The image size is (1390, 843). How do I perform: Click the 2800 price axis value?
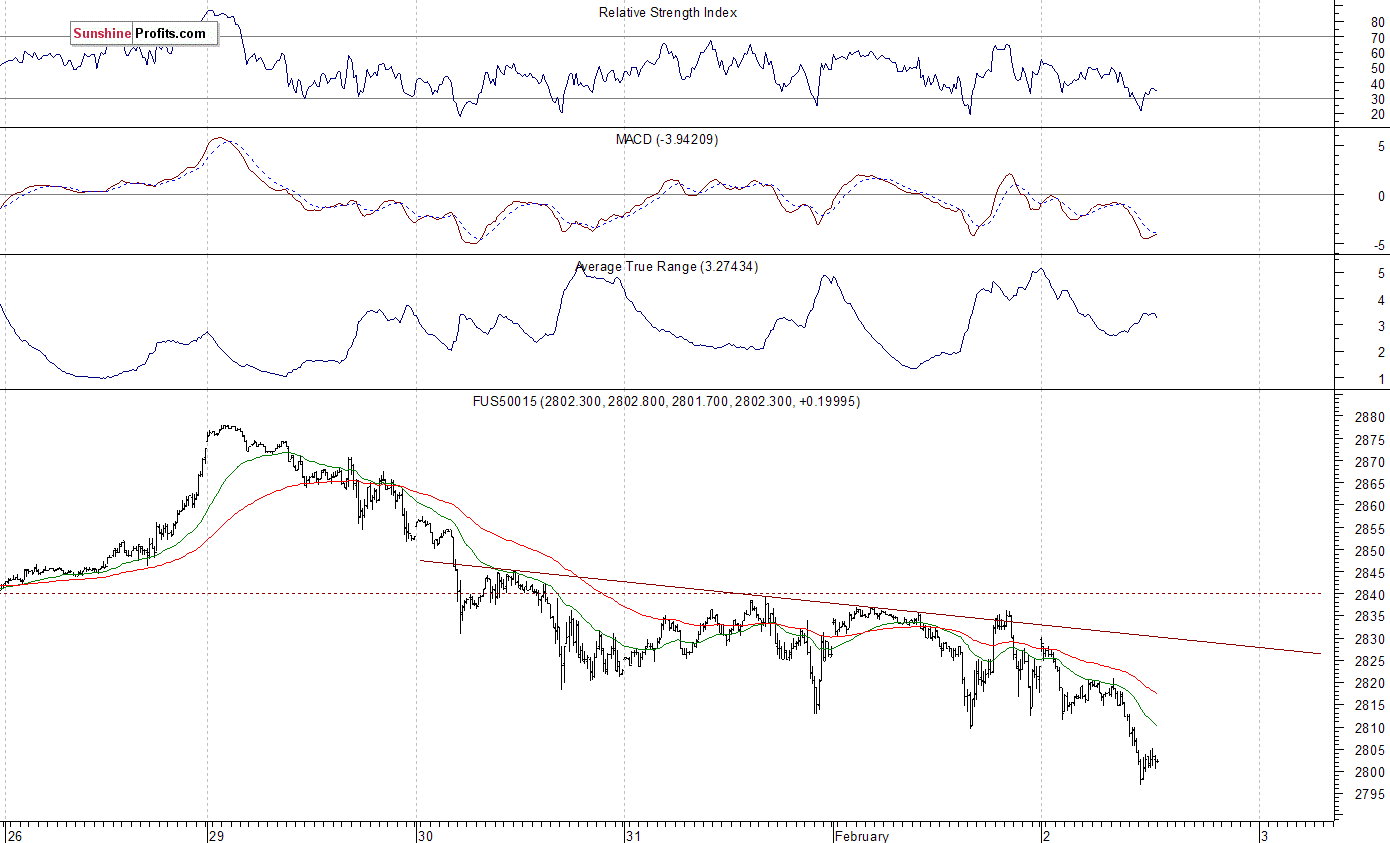1370,772
